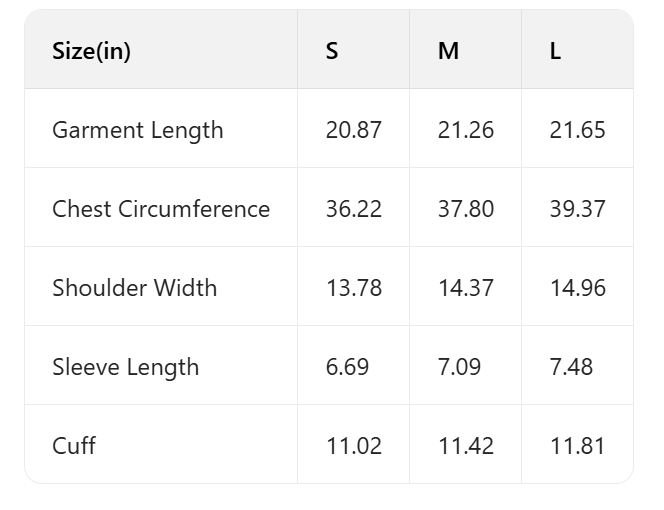Select the Shoulder Width row label
664x510 pixels.
coord(134,288)
